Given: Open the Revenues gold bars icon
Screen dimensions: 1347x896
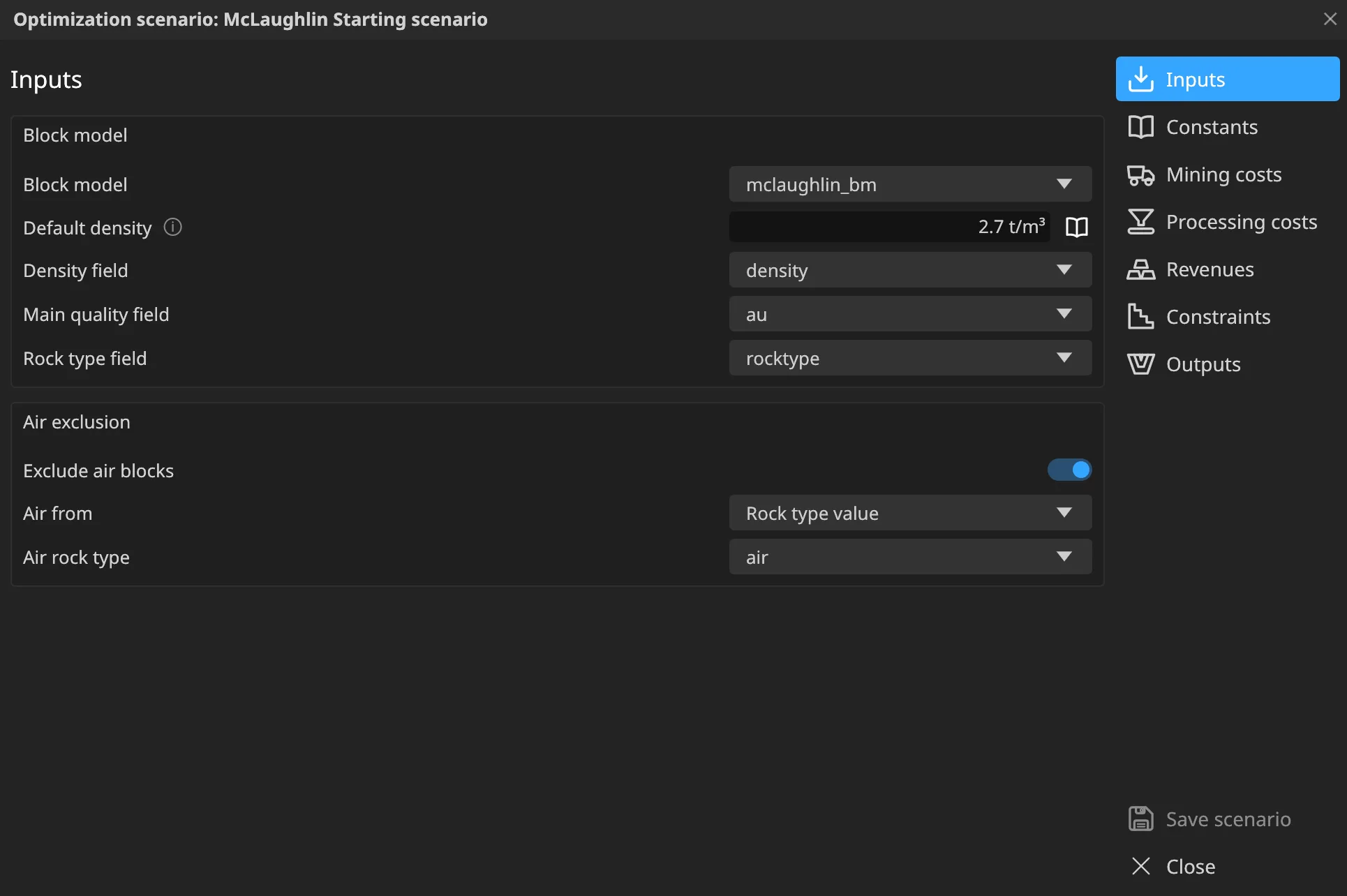Looking at the screenshot, I should pyautogui.click(x=1140, y=269).
